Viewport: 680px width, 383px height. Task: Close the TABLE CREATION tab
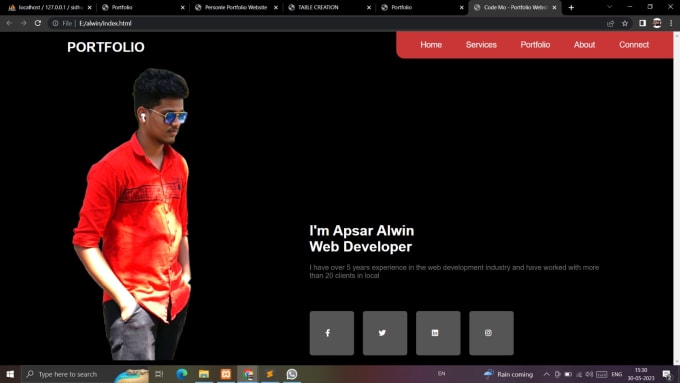[369, 7]
